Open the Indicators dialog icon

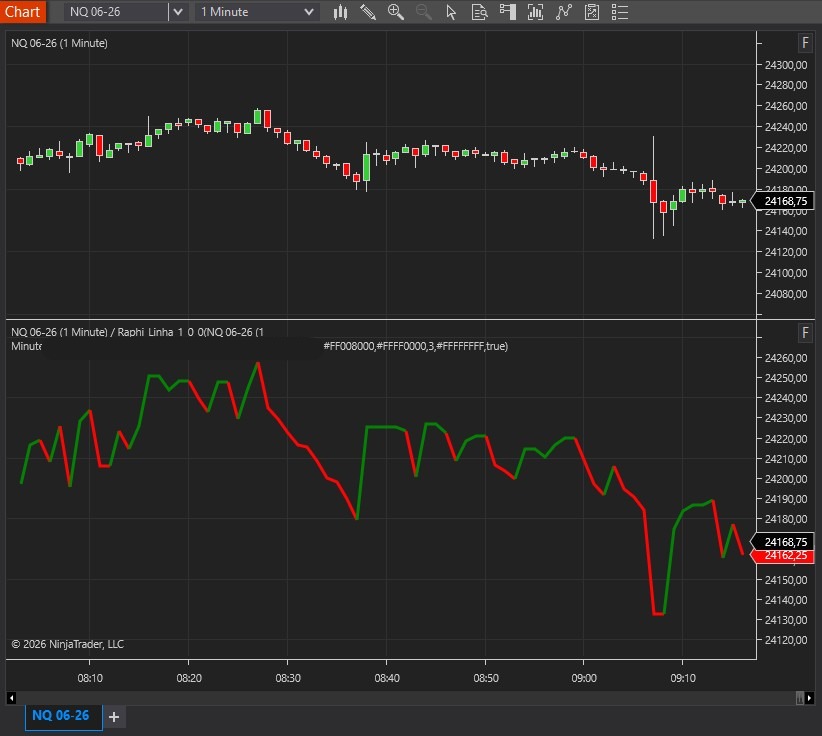click(x=564, y=12)
